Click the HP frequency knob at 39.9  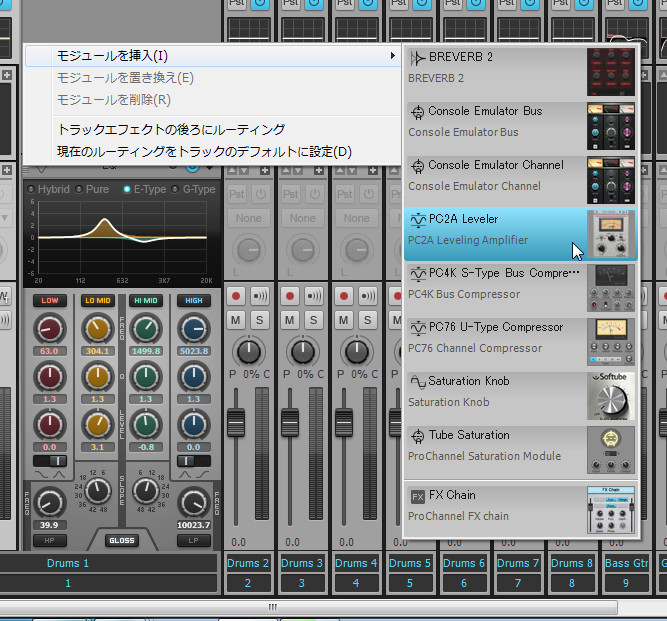pyautogui.click(x=50, y=503)
